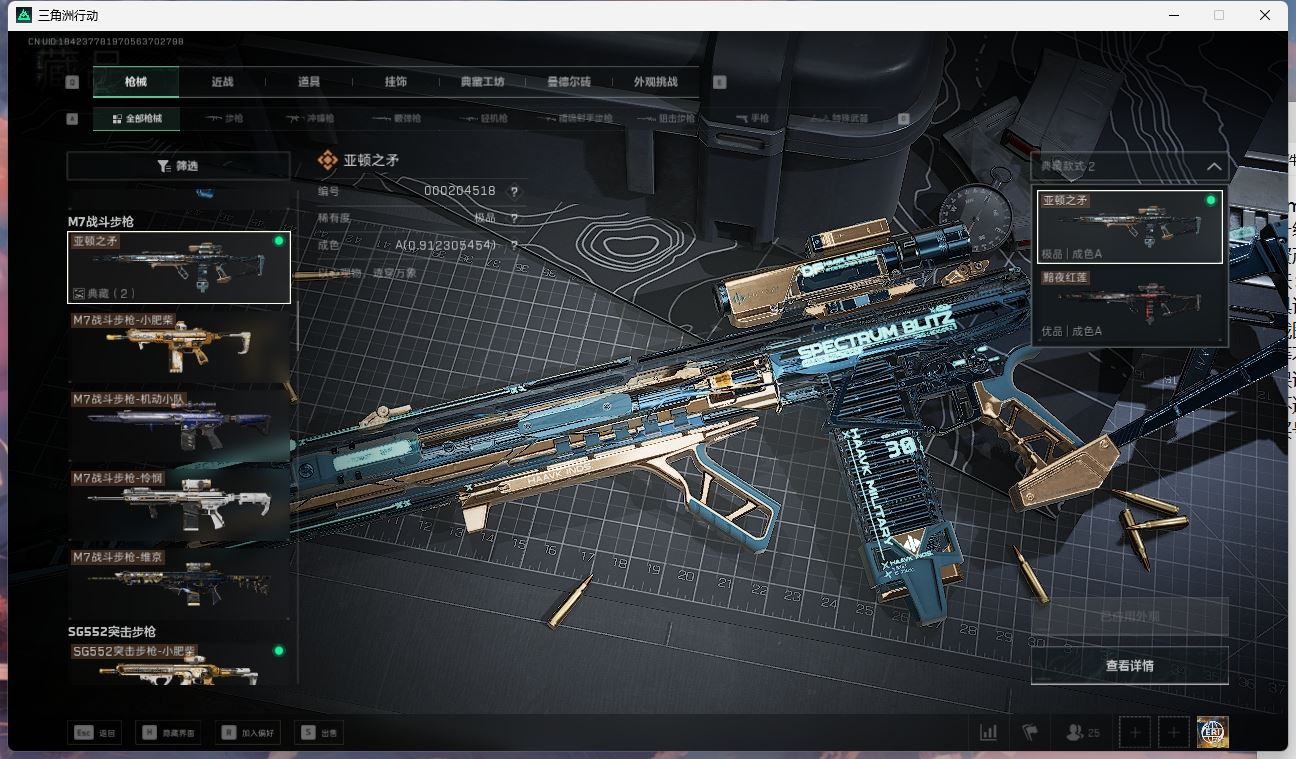This screenshot has width=1296, height=759.
Task: Click the 出售 sell button
Action: tap(321, 733)
